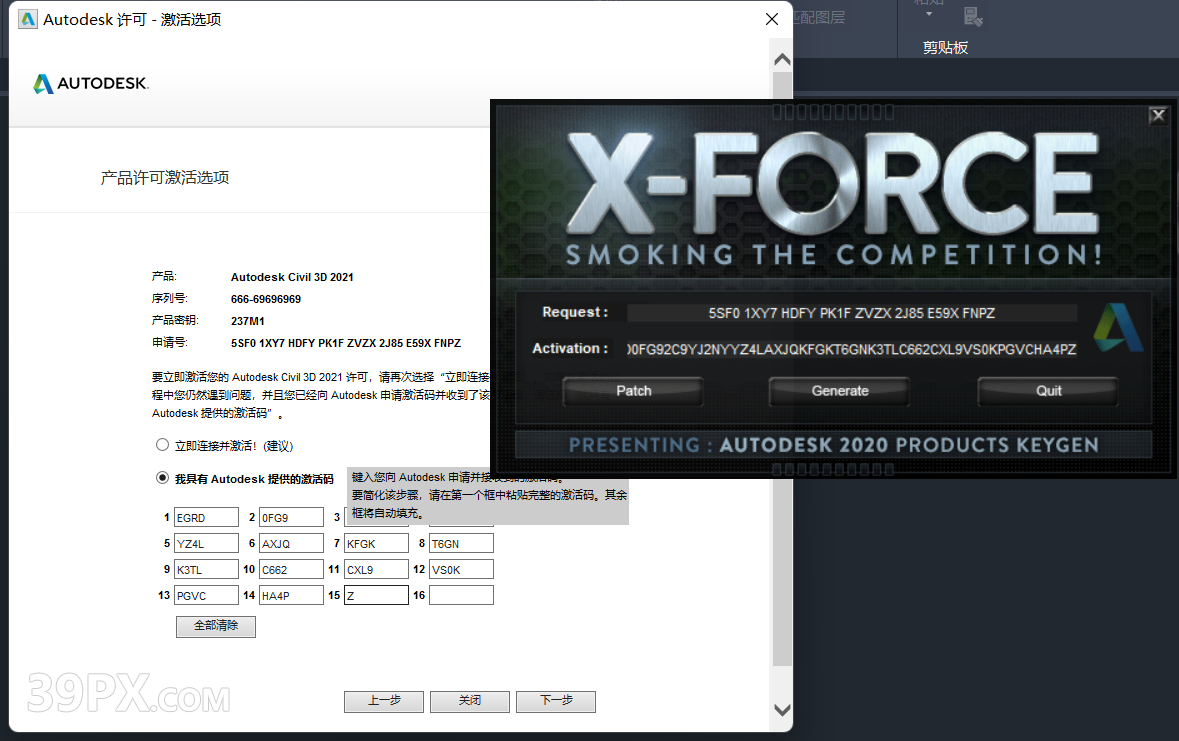The width and height of the screenshot is (1179, 741).
Task: Click the Autodesk logo icon in the title bar
Action: [x=28, y=20]
